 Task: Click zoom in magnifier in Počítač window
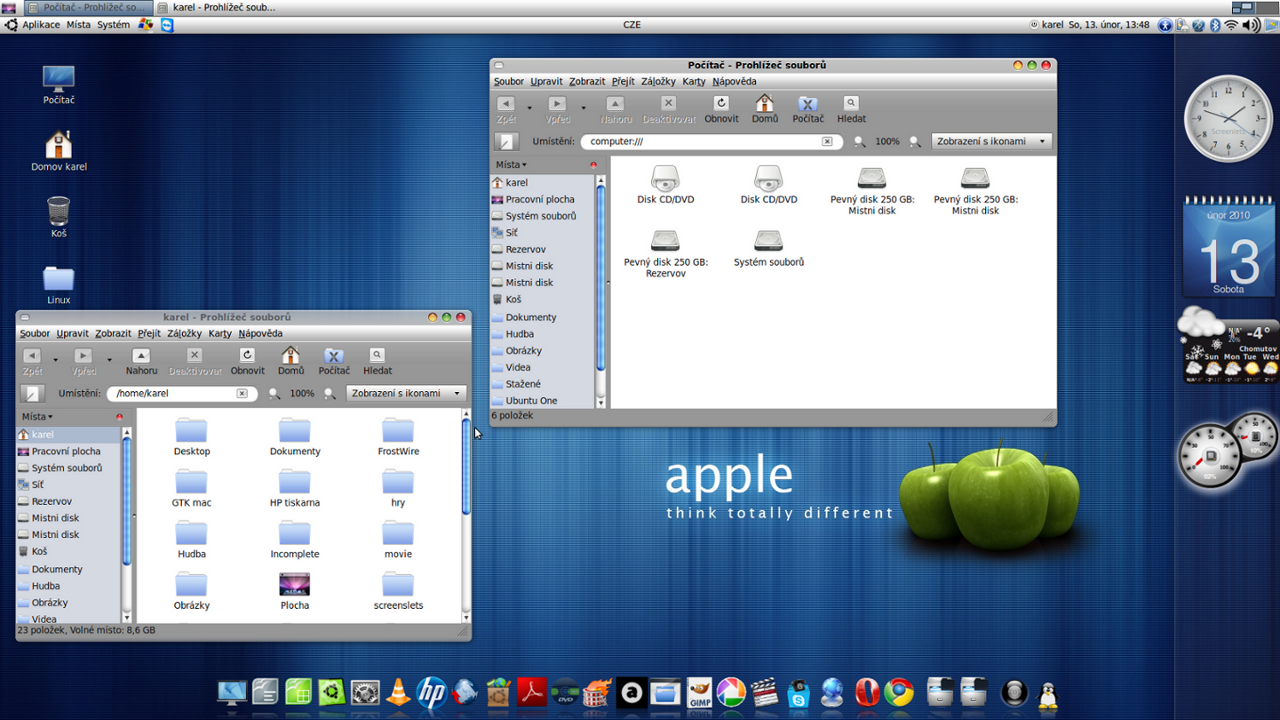(914, 142)
